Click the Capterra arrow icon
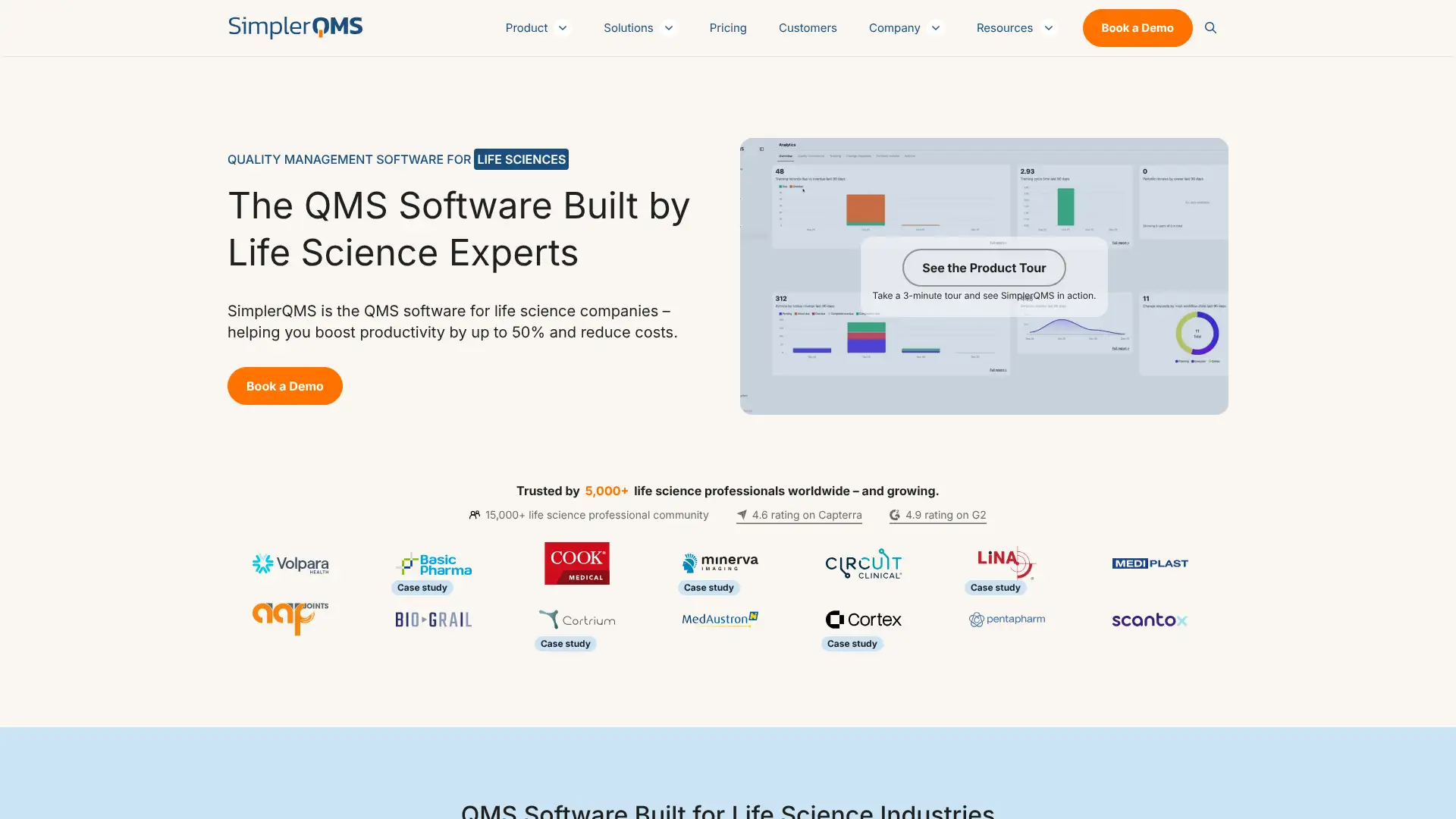1456x819 pixels. (742, 515)
